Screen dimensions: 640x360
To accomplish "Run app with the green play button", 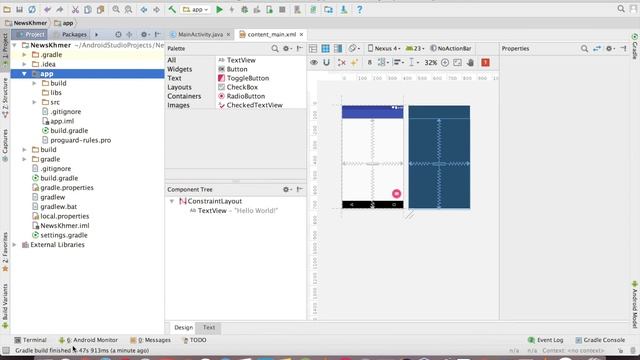I will pos(219,9).
